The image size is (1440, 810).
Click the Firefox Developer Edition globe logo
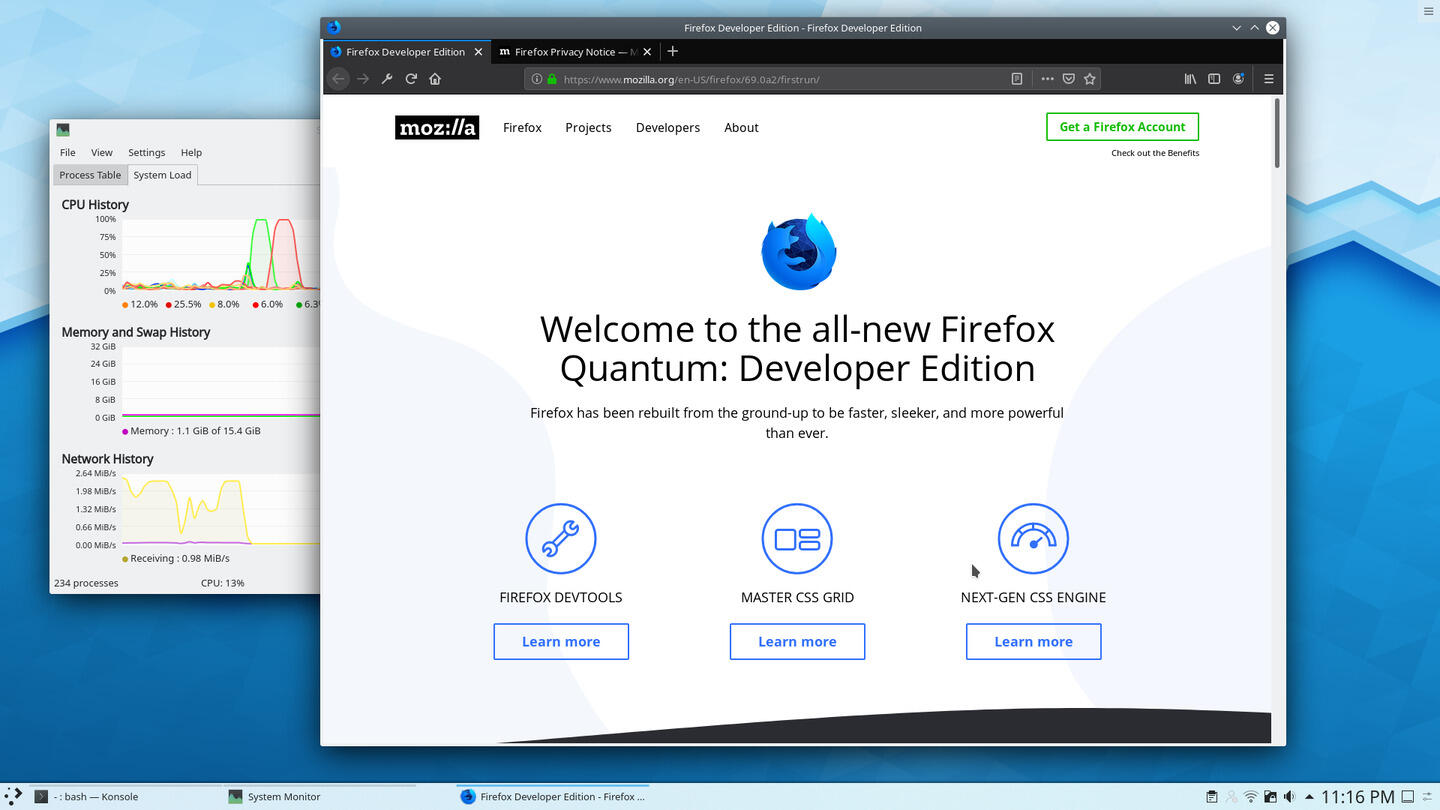coord(798,252)
